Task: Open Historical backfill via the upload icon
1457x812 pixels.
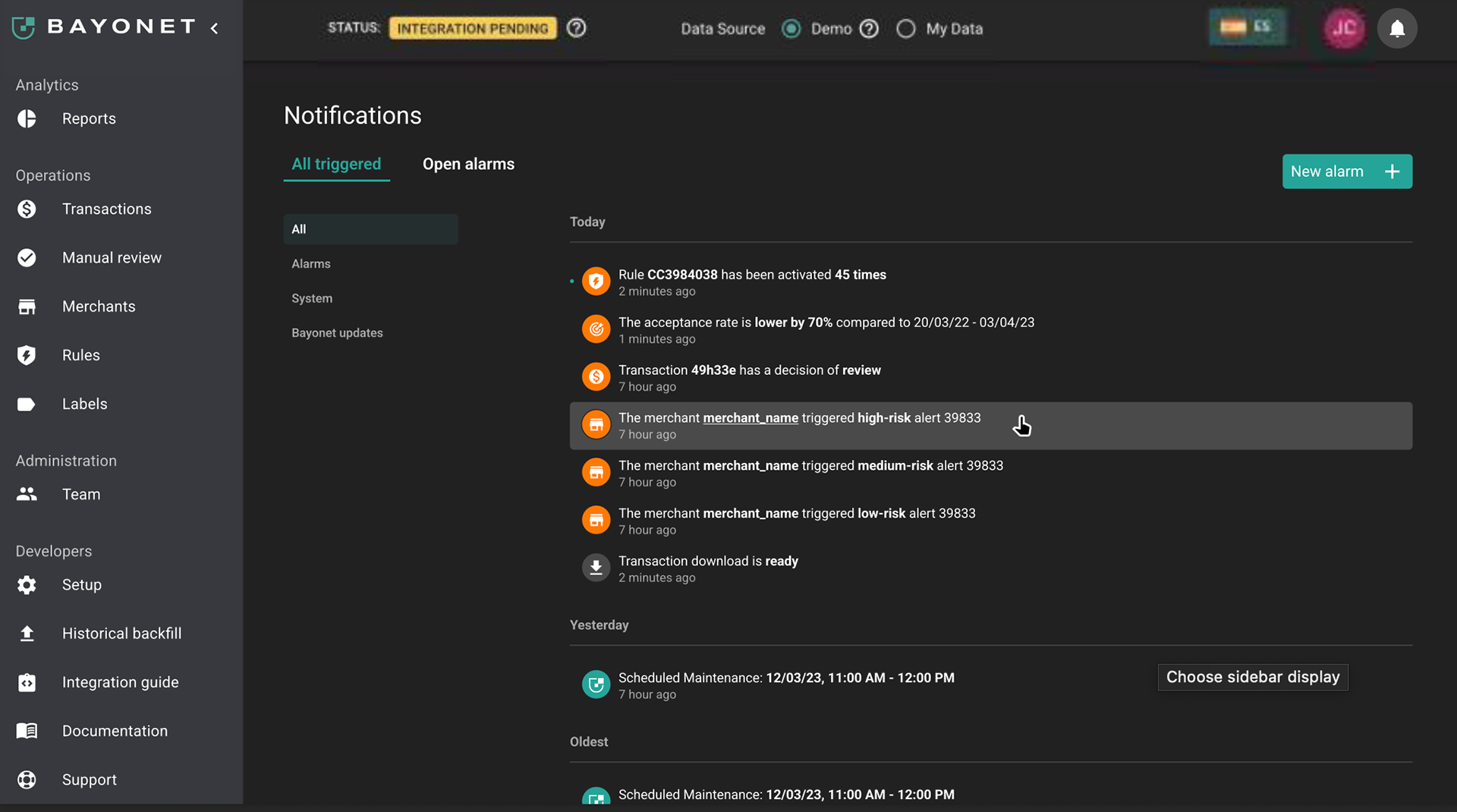Action: pos(27,634)
